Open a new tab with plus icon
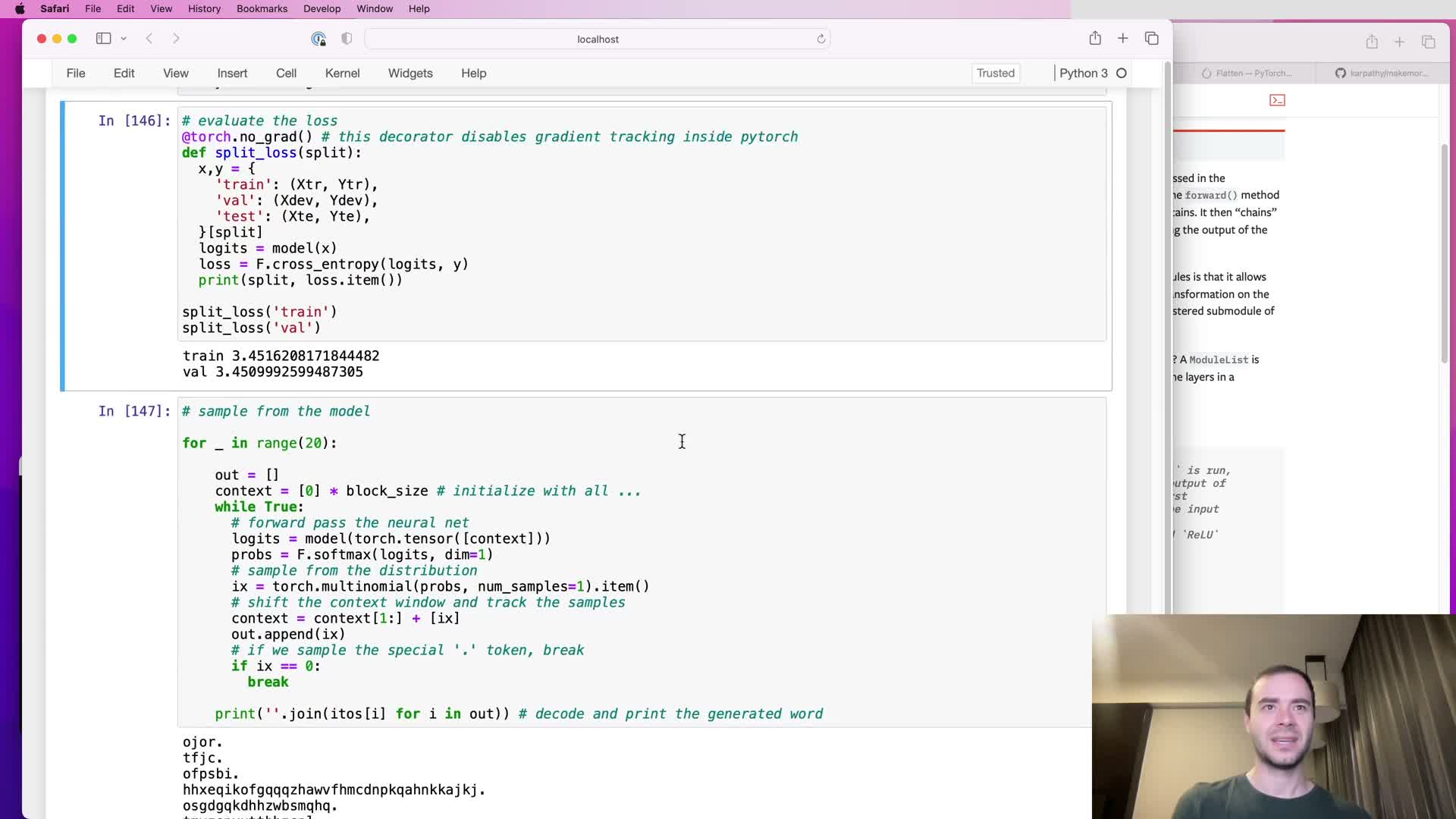The height and width of the screenshot is (819, 1456). click(x=1123, y=39)
